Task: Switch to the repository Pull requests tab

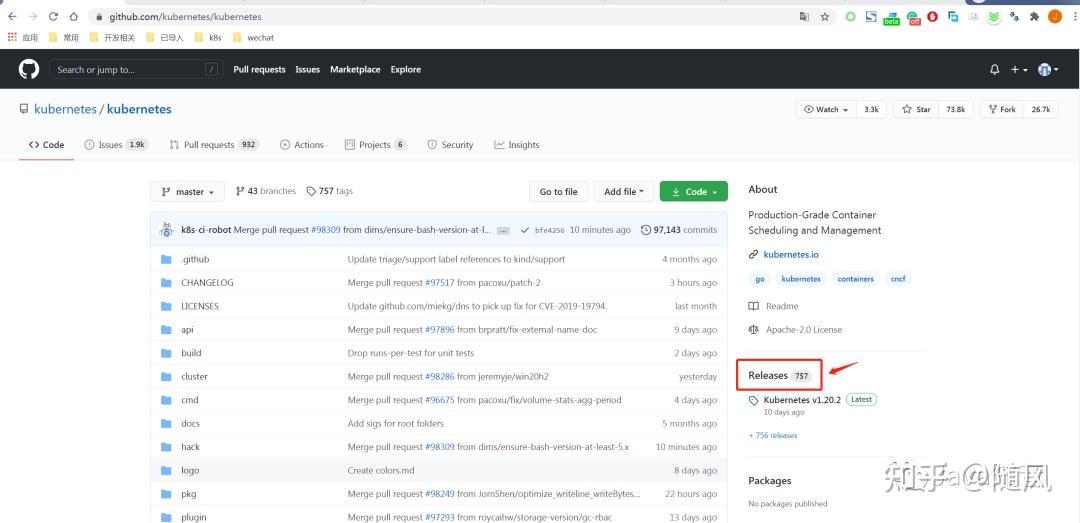Action: [x=214, y=145]
